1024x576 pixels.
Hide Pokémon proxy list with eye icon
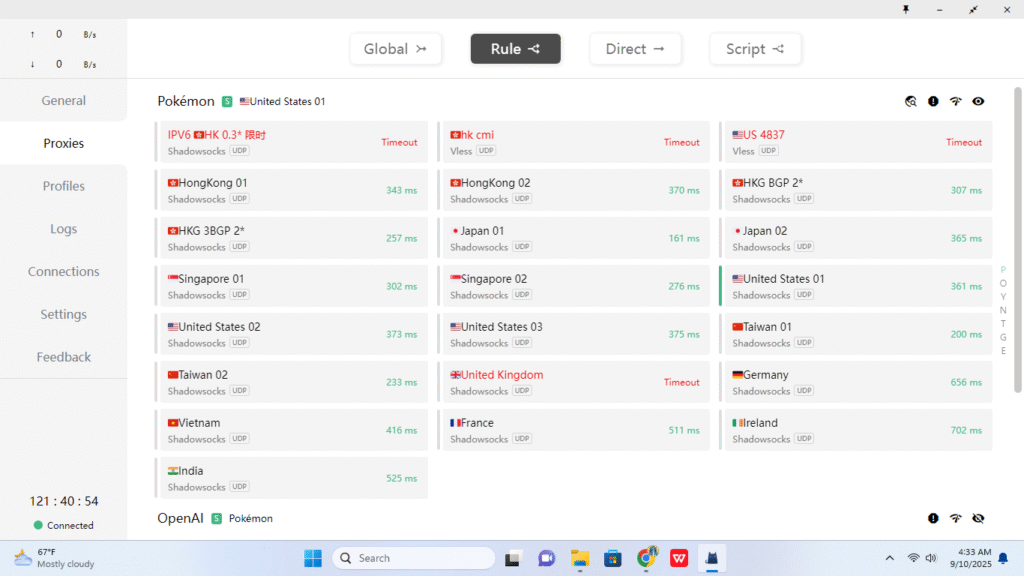click(978, 101)
